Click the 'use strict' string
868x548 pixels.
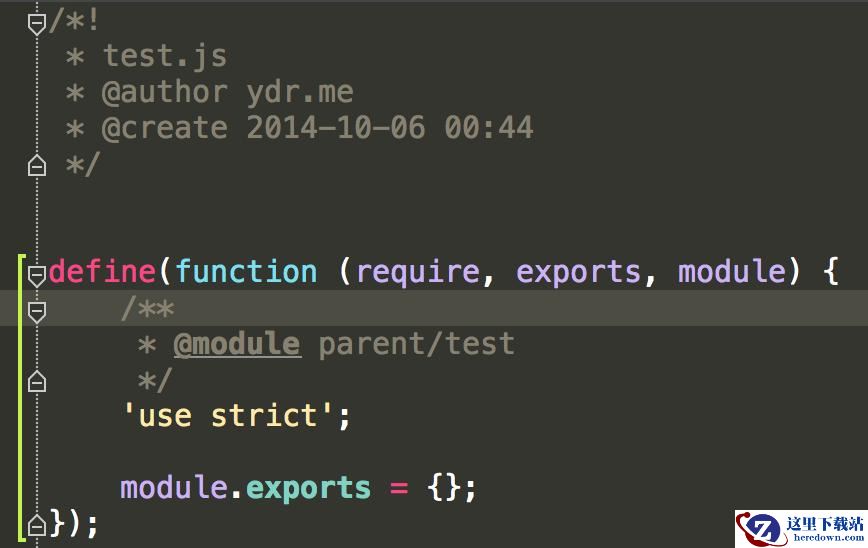click(x=228, y=415)
